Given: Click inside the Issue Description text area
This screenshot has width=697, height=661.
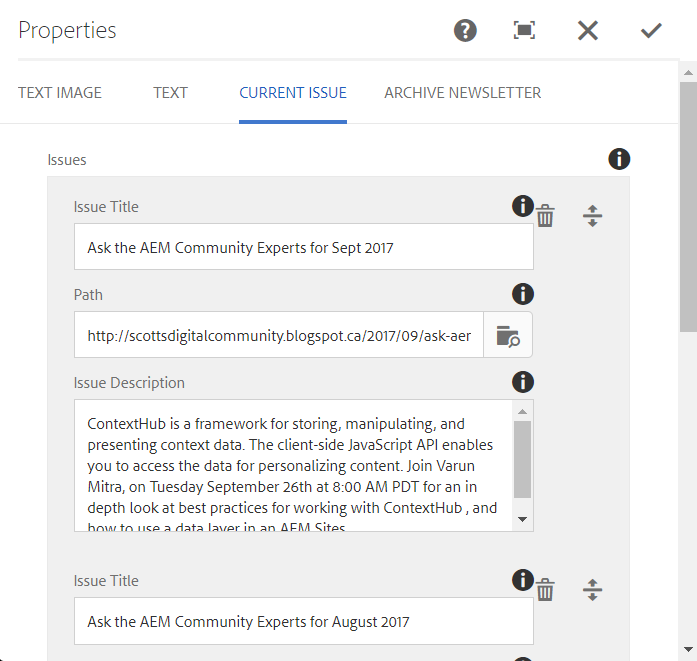Looking at the screenshot, I should click(293, 465).
